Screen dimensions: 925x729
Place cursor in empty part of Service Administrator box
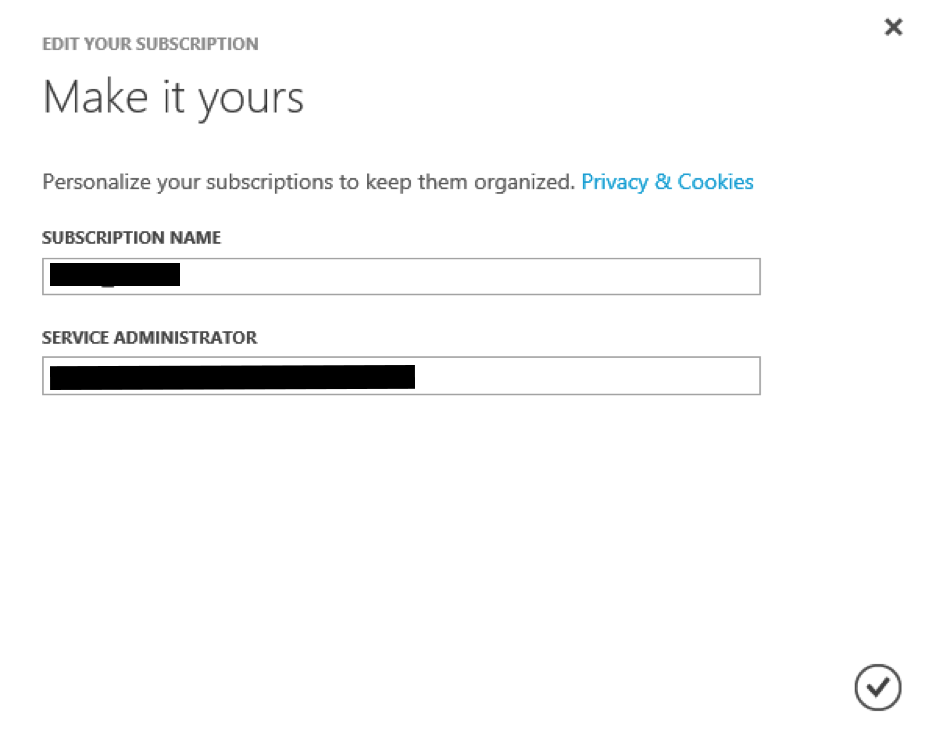click(x=588, y=376)
